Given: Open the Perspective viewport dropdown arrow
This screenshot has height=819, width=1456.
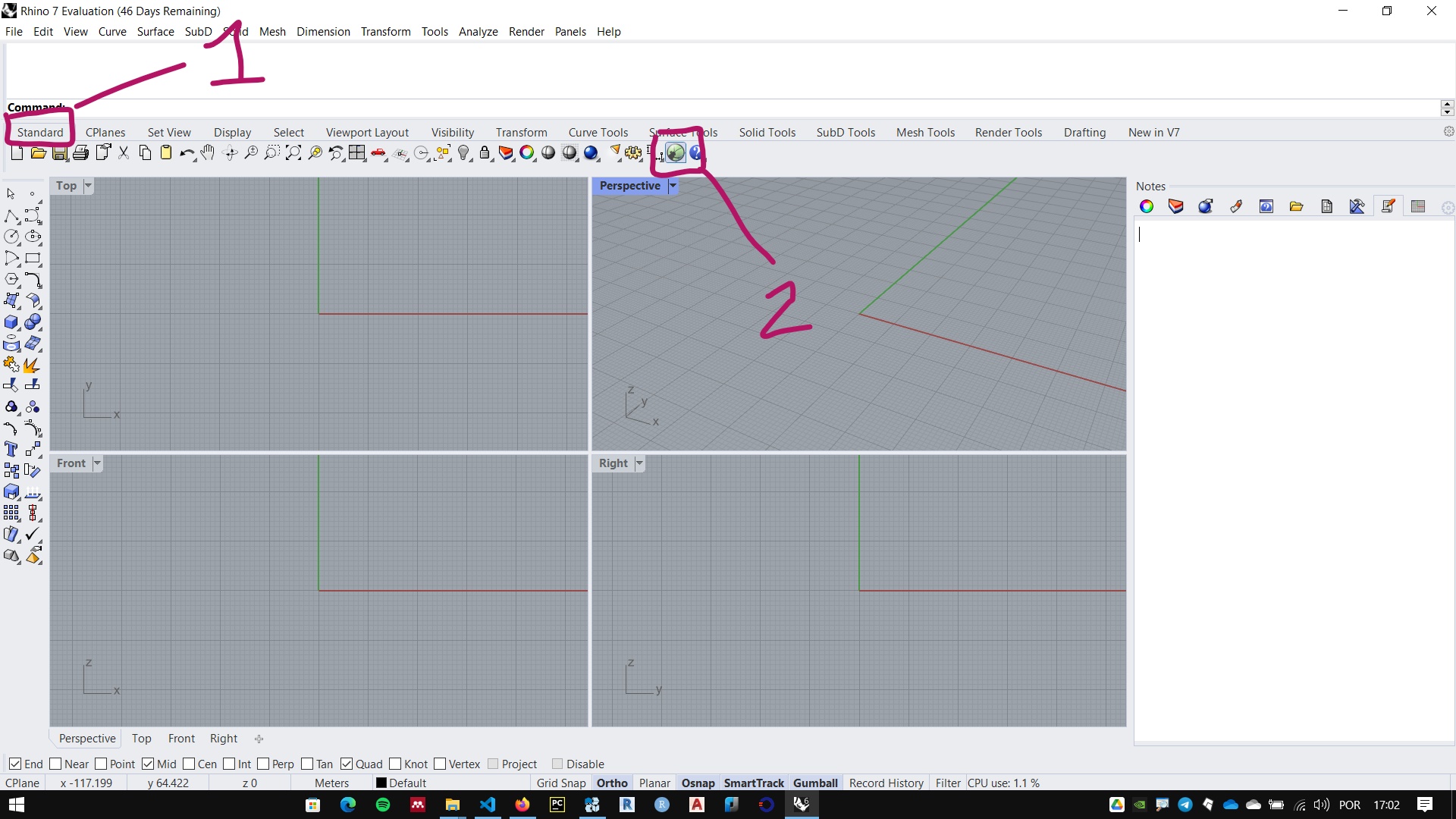Looking at the screenshot, I should [x=673, y=186].
